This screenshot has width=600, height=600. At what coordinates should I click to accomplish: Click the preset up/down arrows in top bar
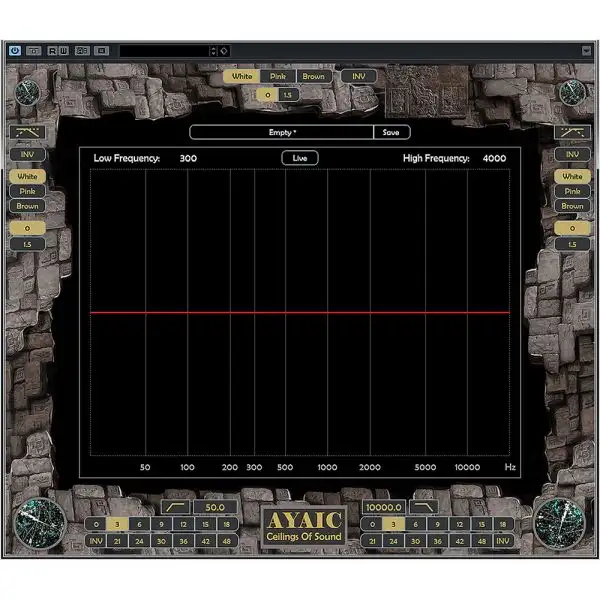point(214,51)
